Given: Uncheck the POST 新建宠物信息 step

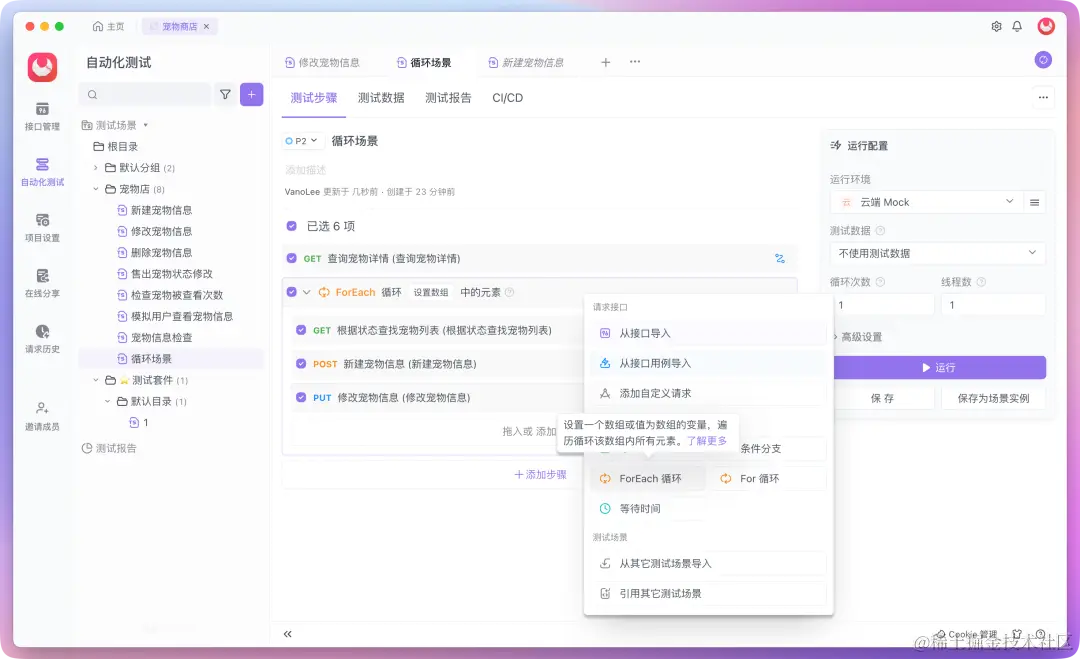Looking at the screenshot, I should click(302, 364).
